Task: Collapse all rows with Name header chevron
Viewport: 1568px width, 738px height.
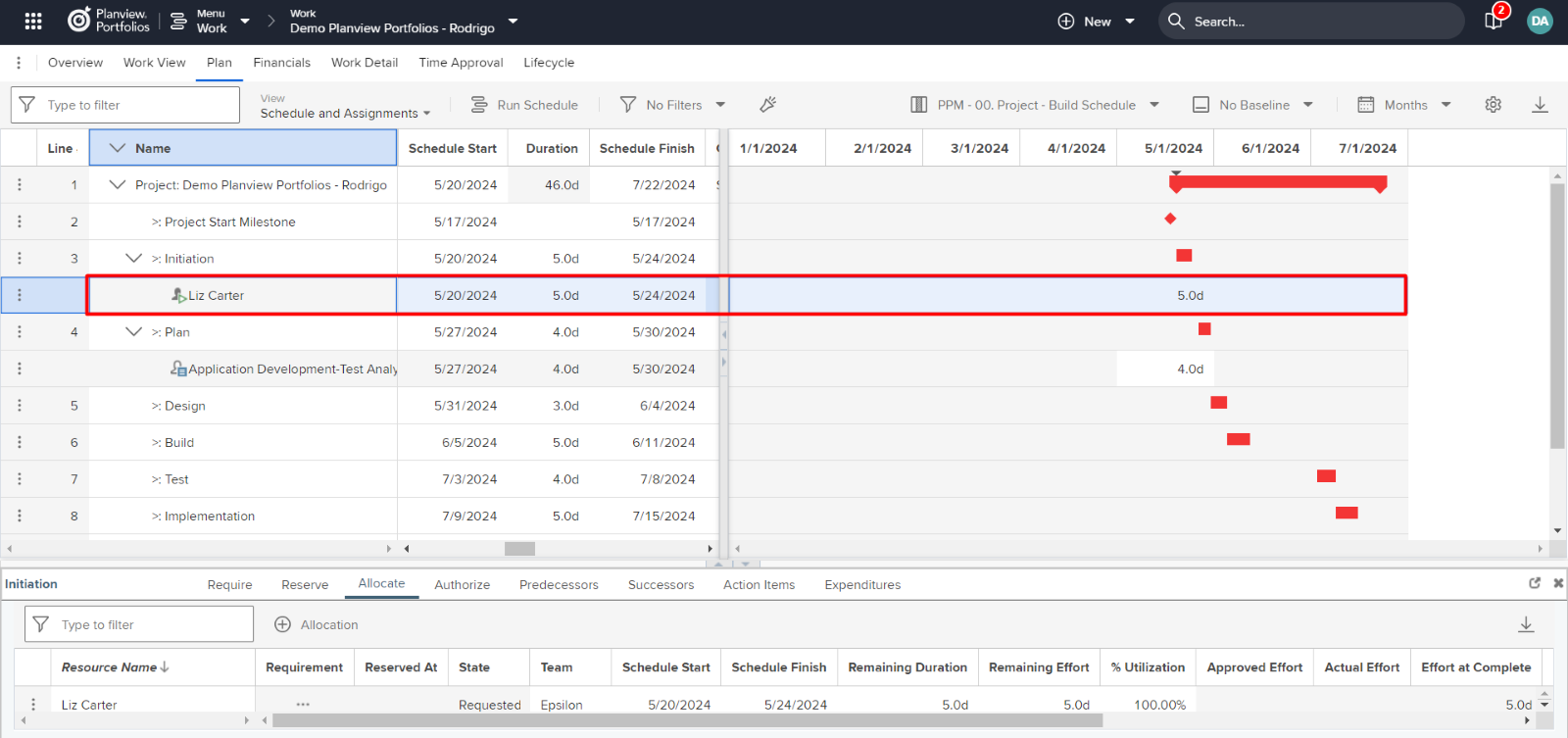Action: point(118,148)
